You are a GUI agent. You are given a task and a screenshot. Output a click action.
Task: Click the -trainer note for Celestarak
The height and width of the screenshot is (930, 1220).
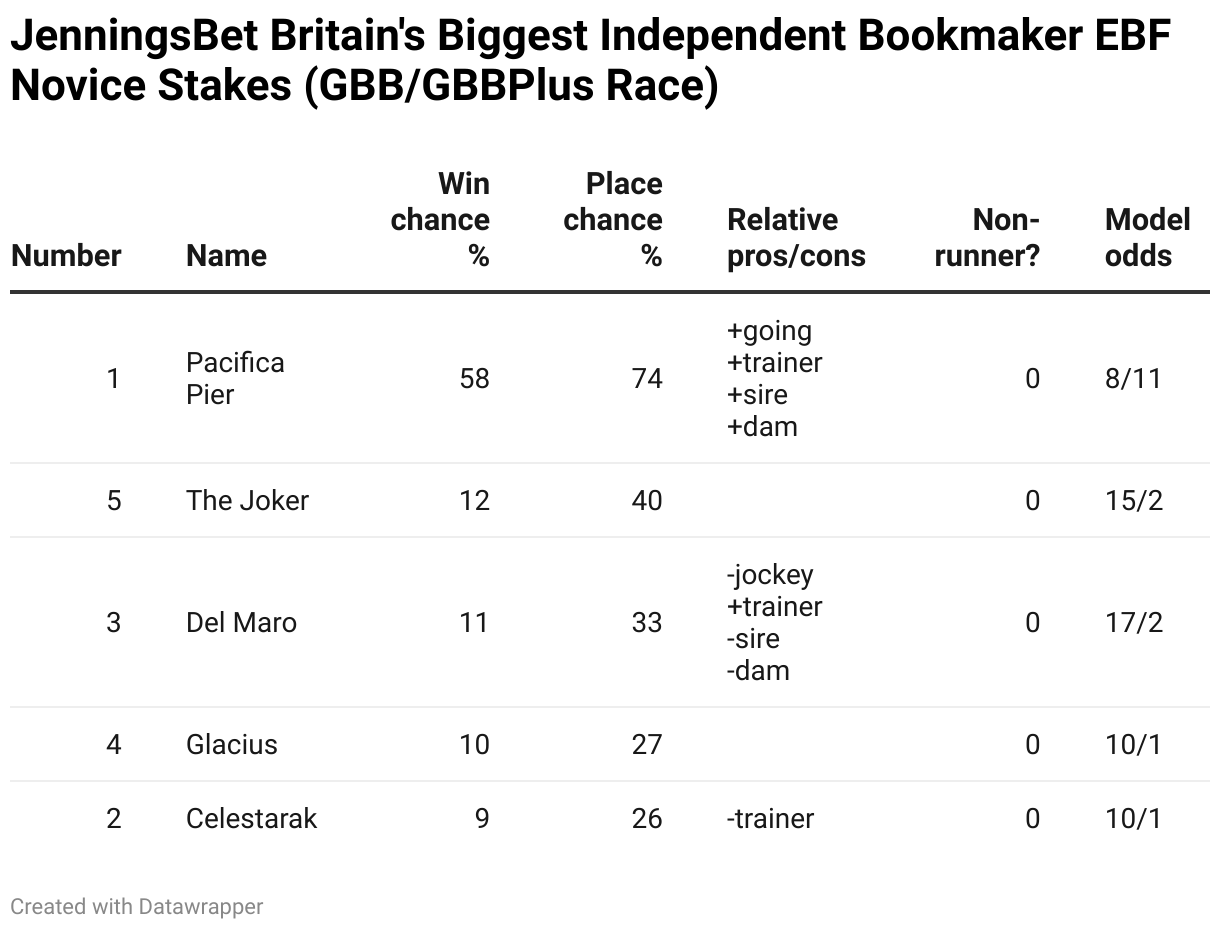(770, 818)
